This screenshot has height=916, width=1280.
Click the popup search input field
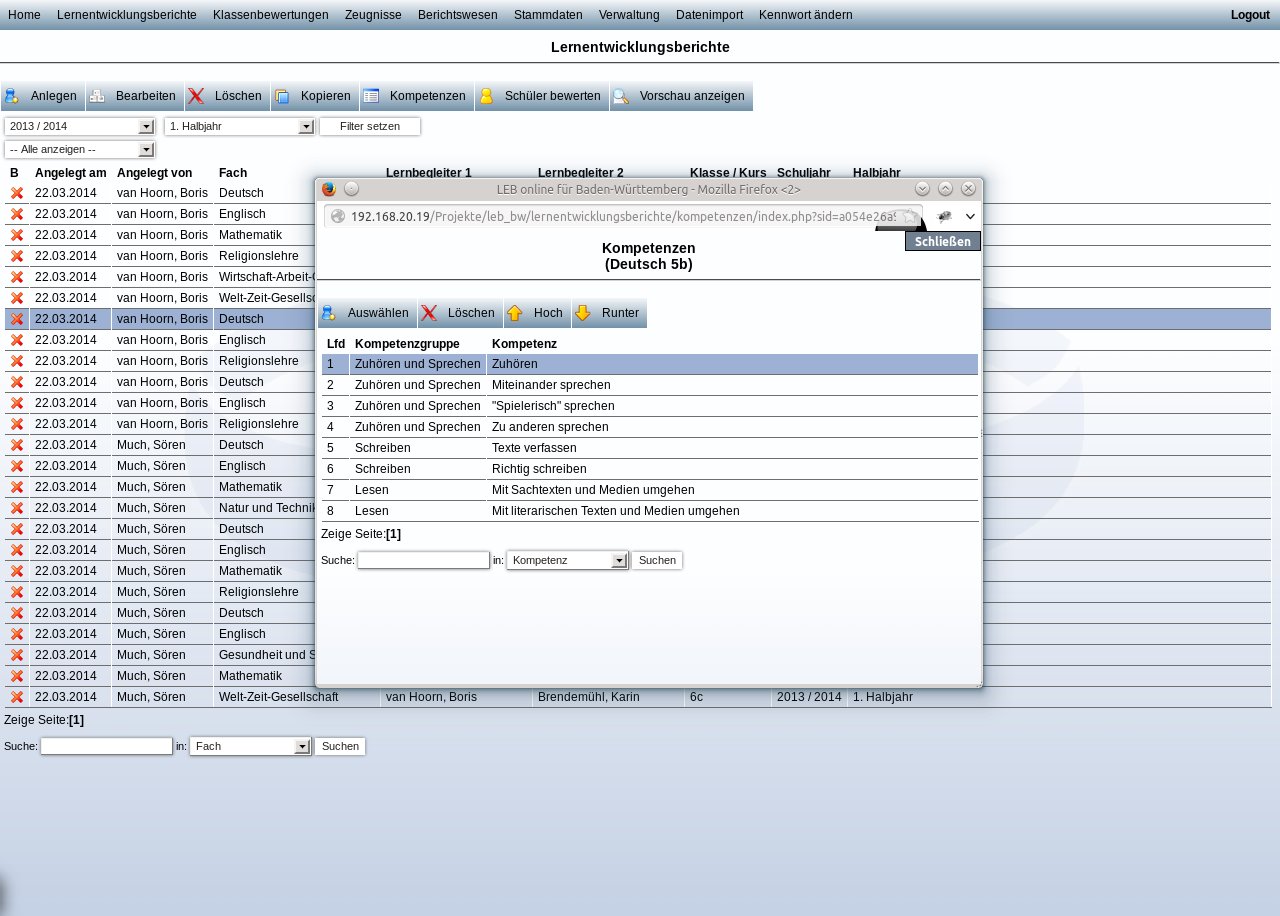[423, 560]
